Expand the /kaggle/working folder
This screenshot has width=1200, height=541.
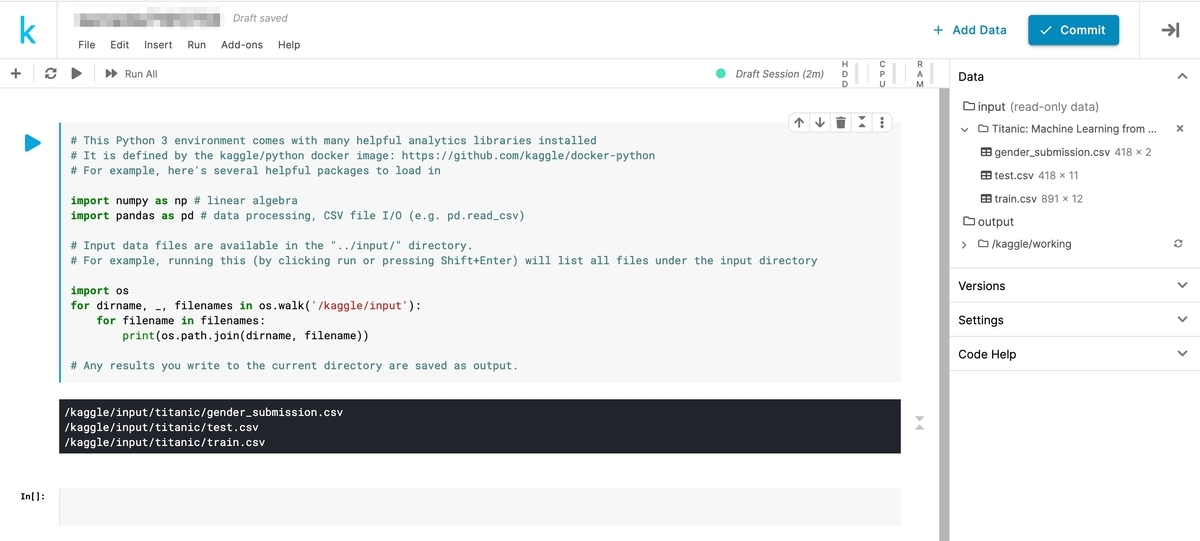click(x=964, y=244)
